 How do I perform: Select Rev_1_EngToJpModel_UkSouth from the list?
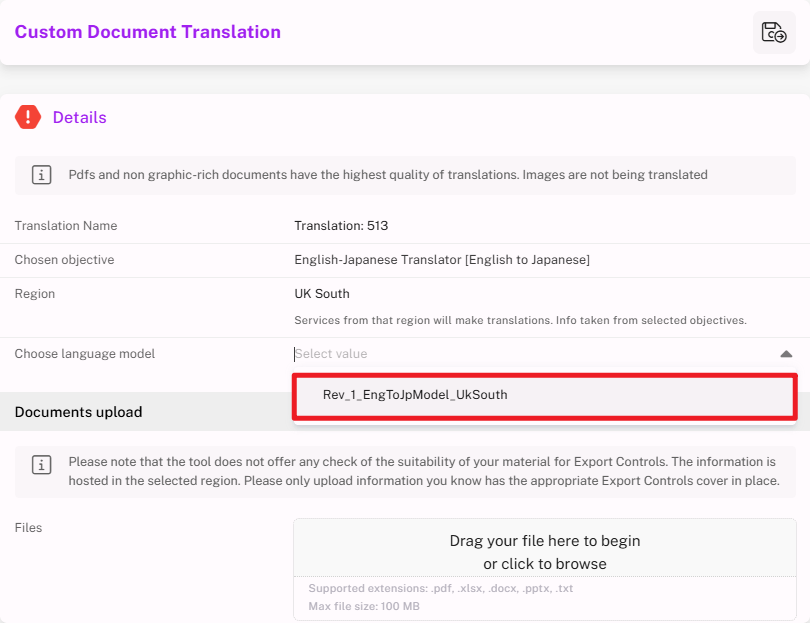[x=415, y=395]
